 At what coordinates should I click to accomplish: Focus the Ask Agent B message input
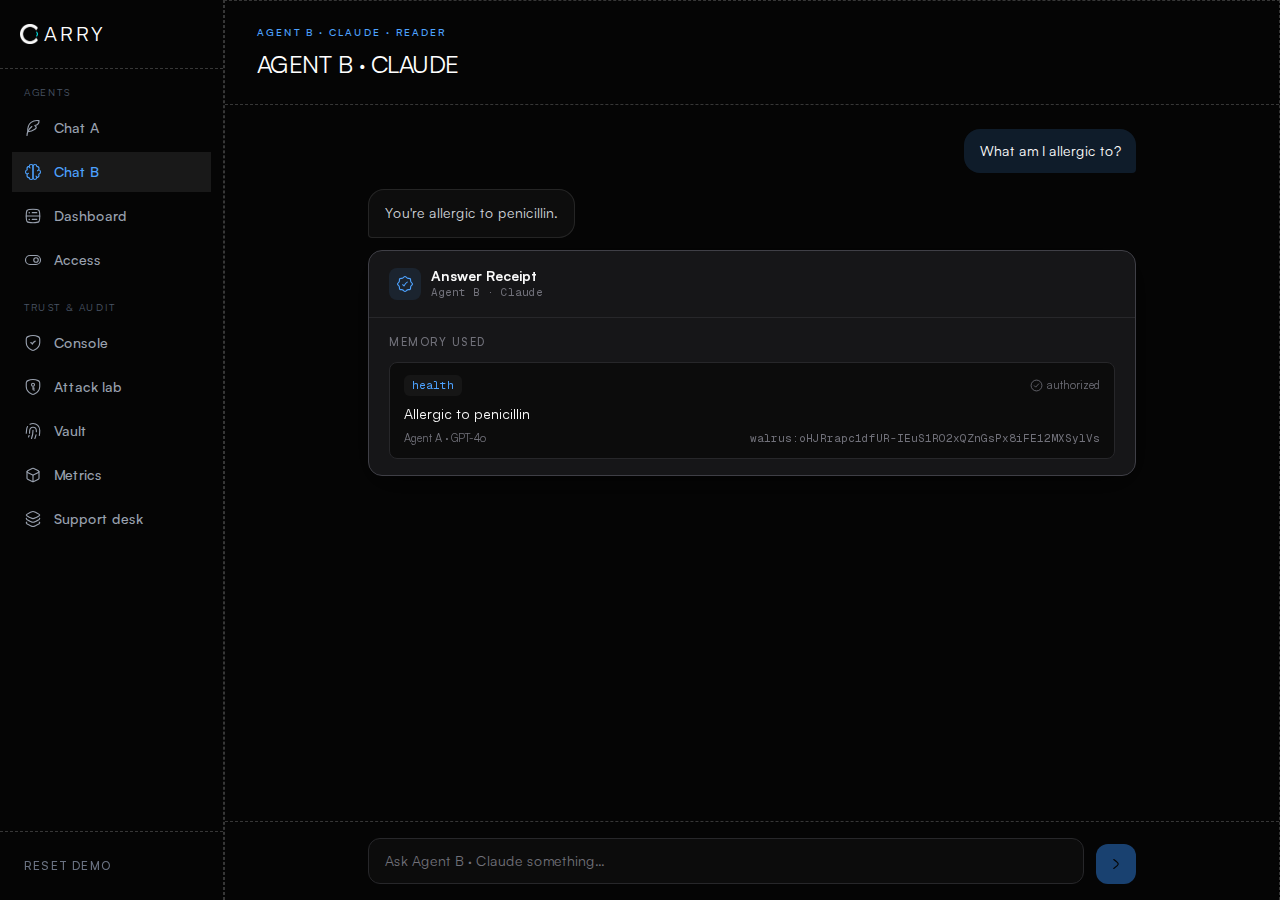click(x=726, y=861)
